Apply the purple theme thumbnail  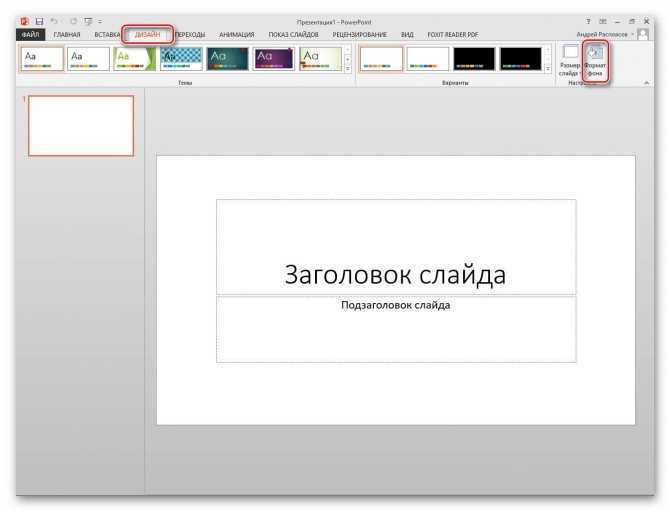click(x=274, y=59)
